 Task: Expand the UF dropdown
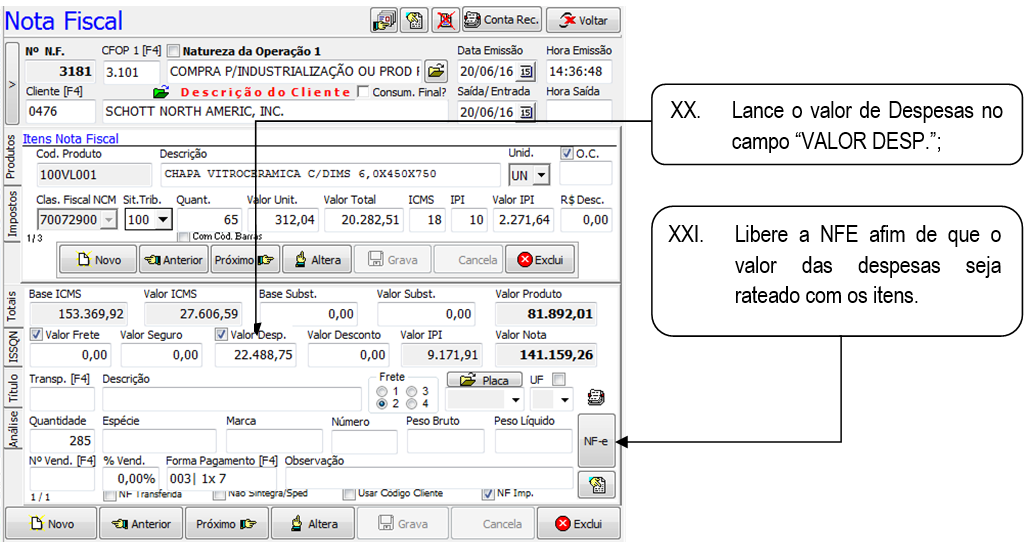pos(566,400)
